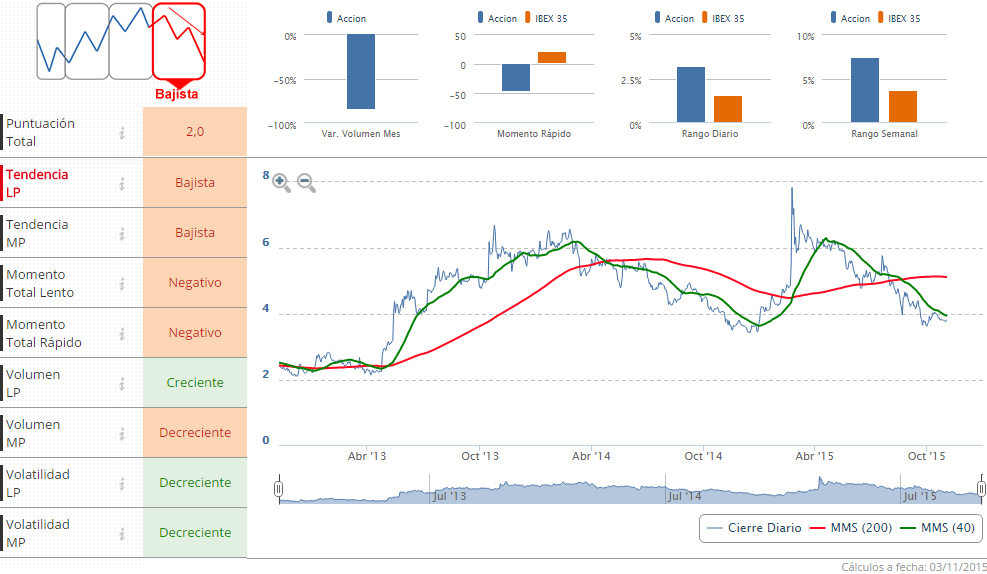Viewport: 987px width, 574px height.
Task: Click left handle of the chart range navigator
Action: [x=280, y=489]
